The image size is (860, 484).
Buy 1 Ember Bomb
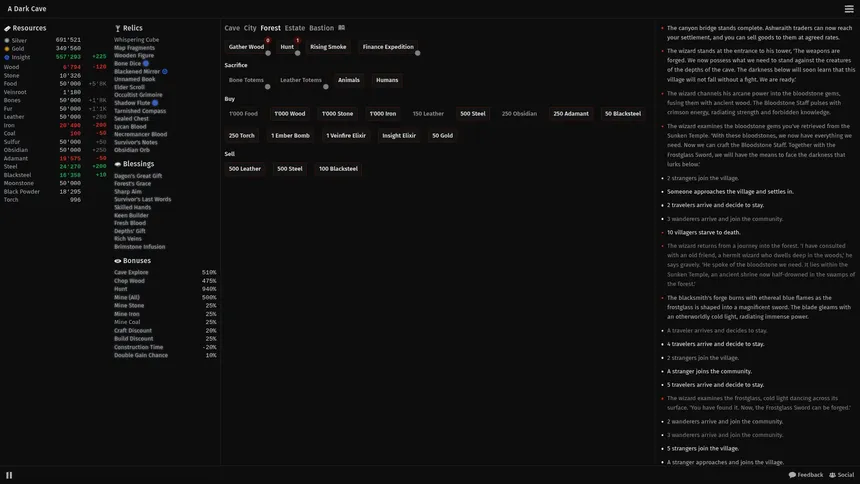tap(290, 136)
